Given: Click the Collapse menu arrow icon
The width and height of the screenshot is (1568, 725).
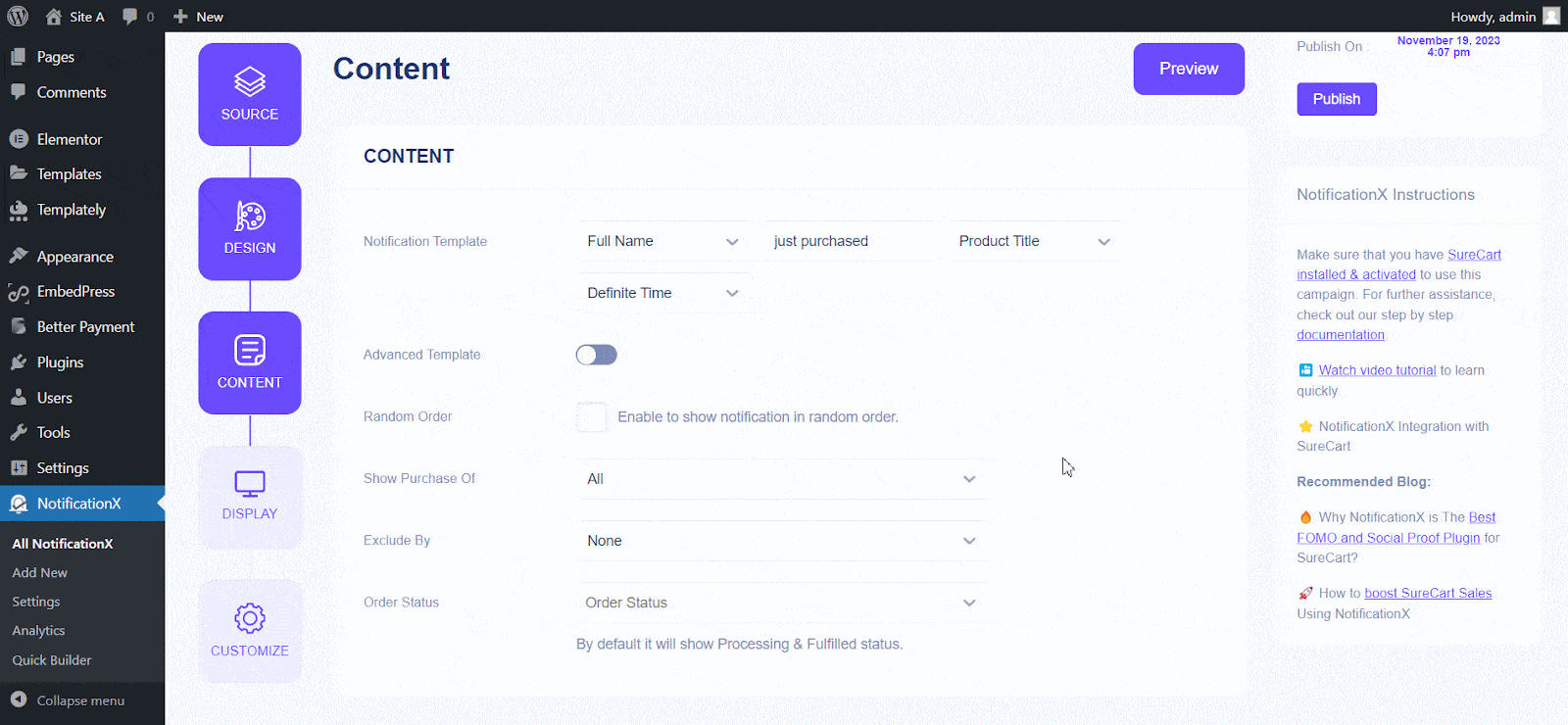Looking at the screenshot, I should (x=19, y=700).
